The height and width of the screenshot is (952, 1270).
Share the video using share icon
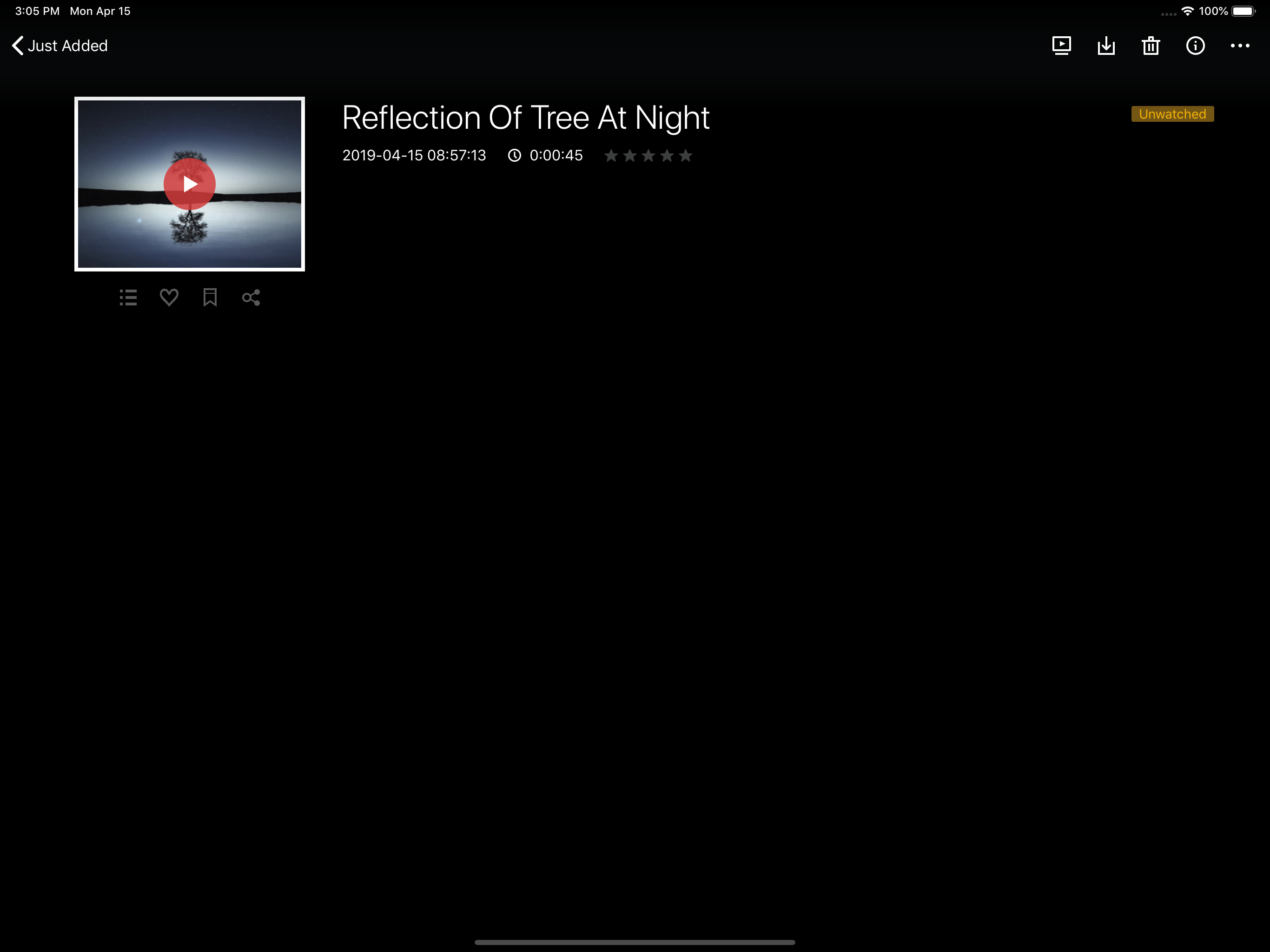coord(251,297)
